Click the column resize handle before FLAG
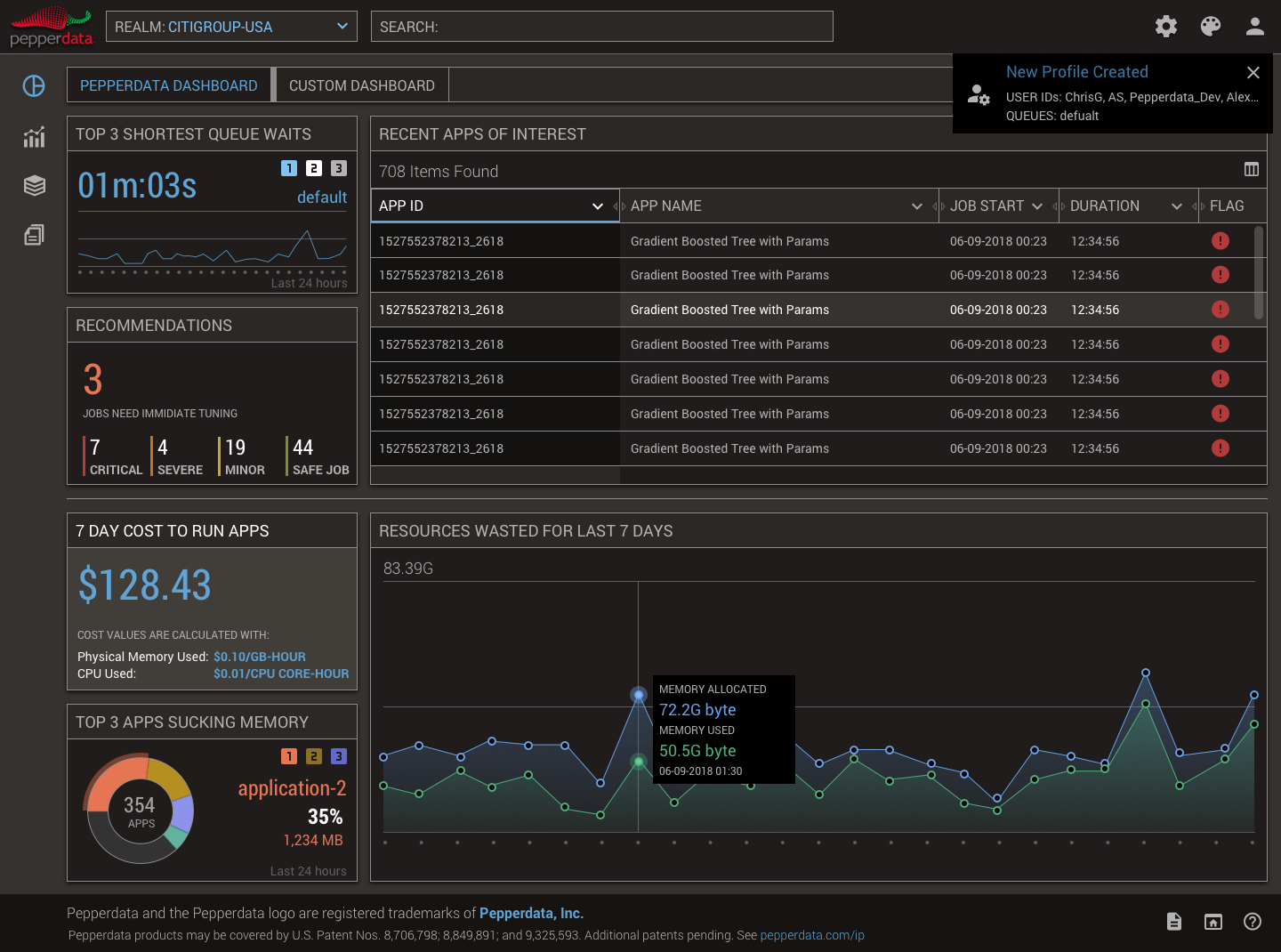Image resolution: width=1281 pixels, height=952 pixels. (1198, 206)
